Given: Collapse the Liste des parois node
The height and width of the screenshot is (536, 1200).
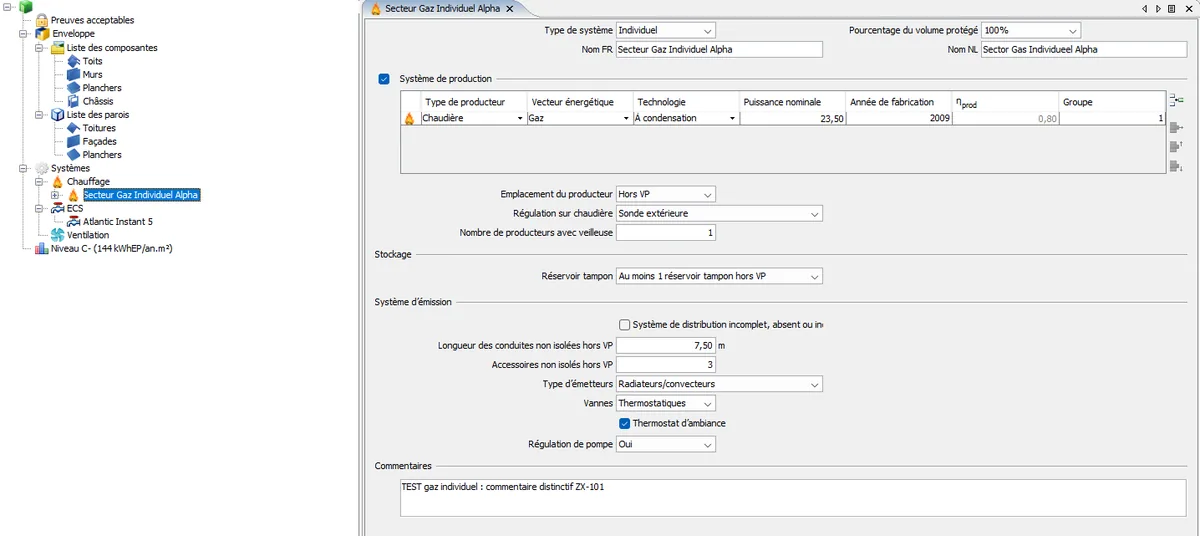Looking at the screenshot, I should [x=40, y=115].
